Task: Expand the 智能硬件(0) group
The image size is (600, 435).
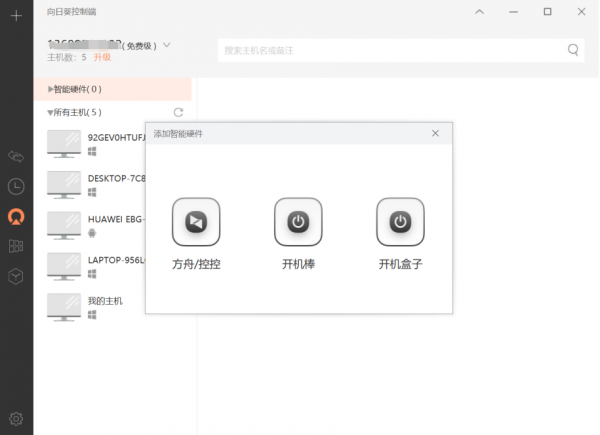Action: [51, 89]
